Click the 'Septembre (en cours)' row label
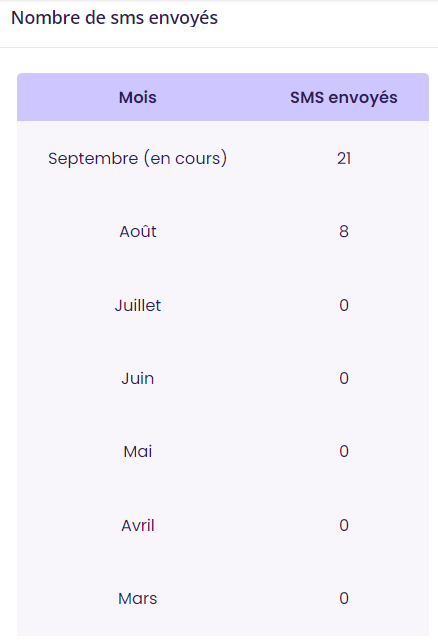Image resolution: width=438 pixels, height=642 pixels. click(x=138, y=158)
